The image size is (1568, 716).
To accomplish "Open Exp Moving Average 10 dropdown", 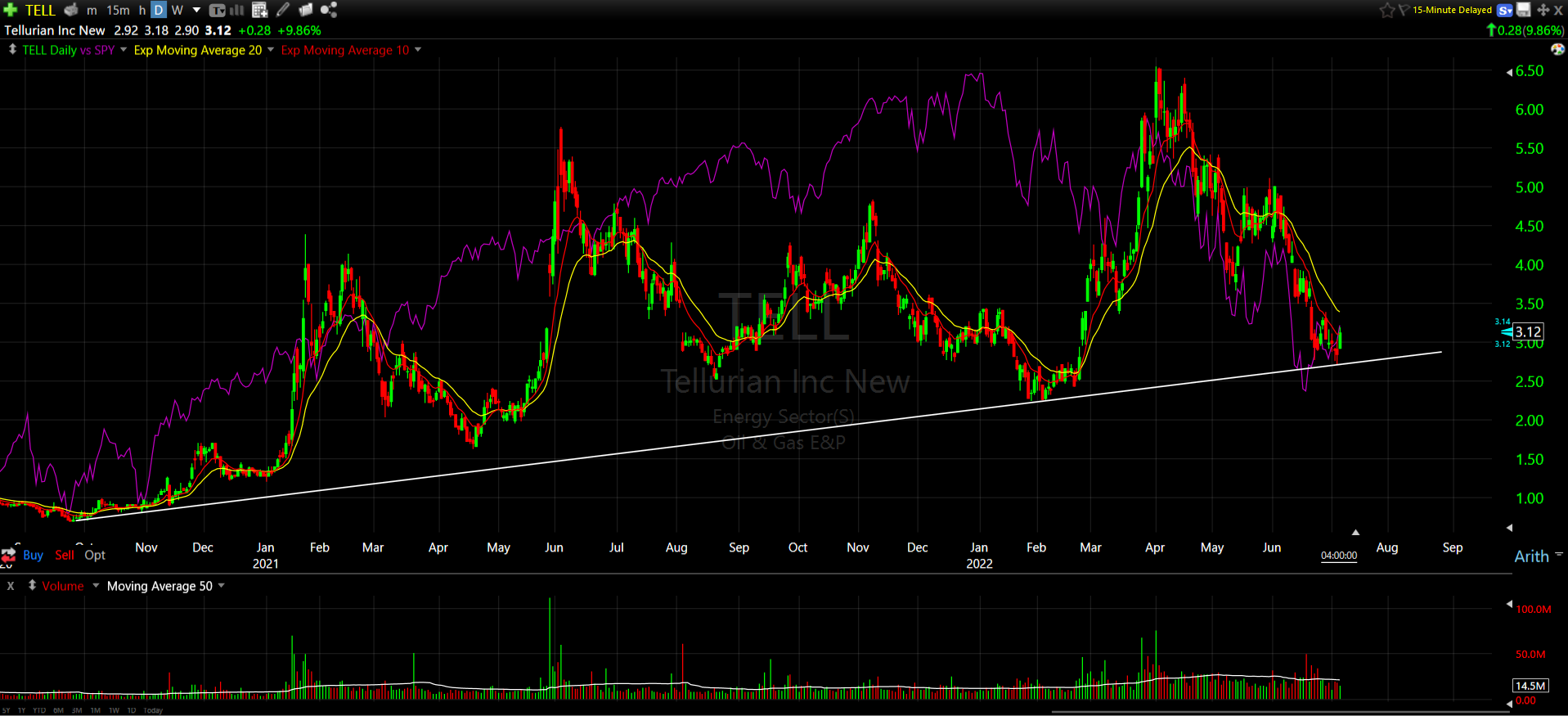I will [x=418, y=50].
